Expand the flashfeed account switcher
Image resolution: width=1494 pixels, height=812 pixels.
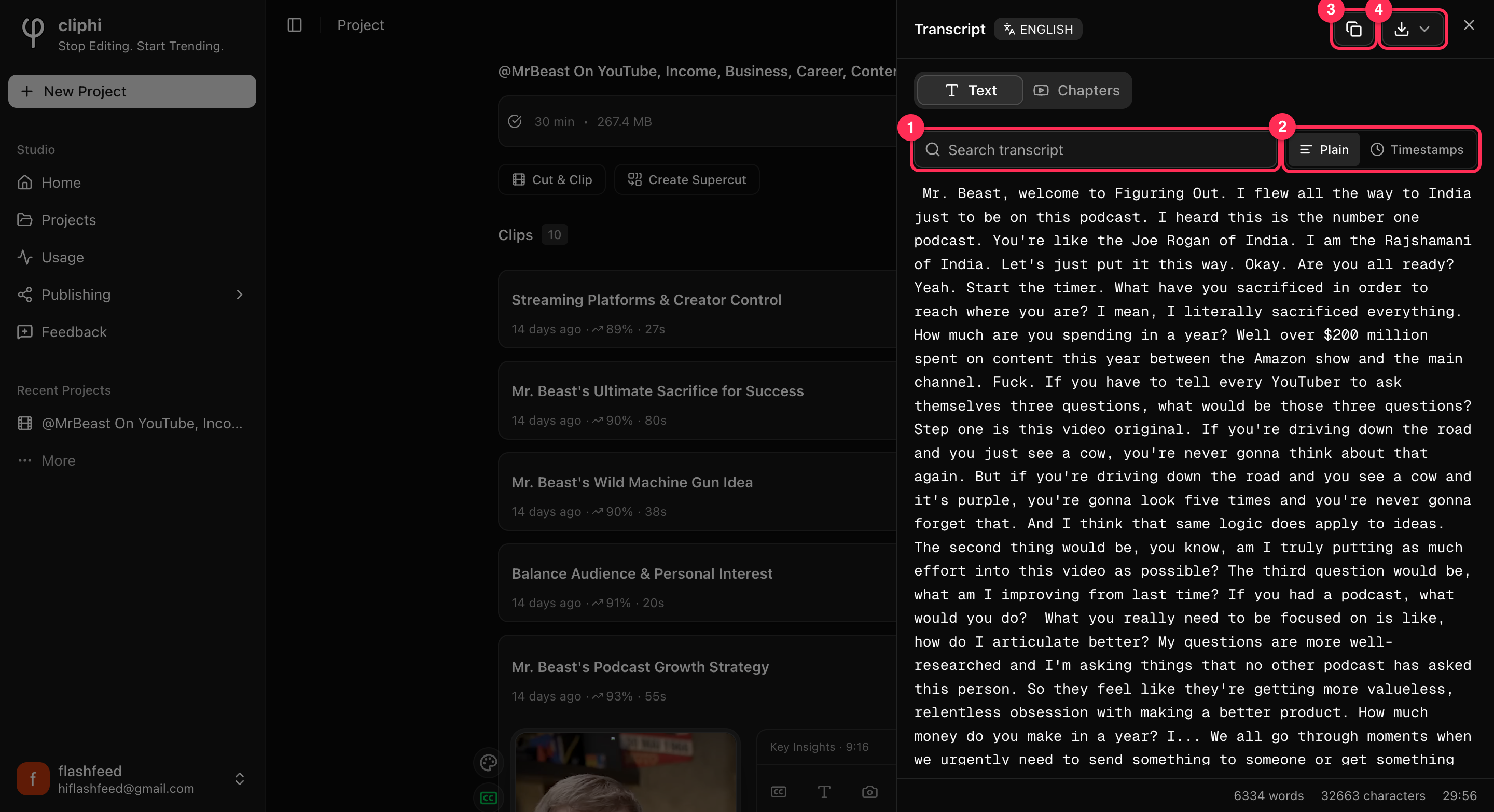[x=240, y=779]
